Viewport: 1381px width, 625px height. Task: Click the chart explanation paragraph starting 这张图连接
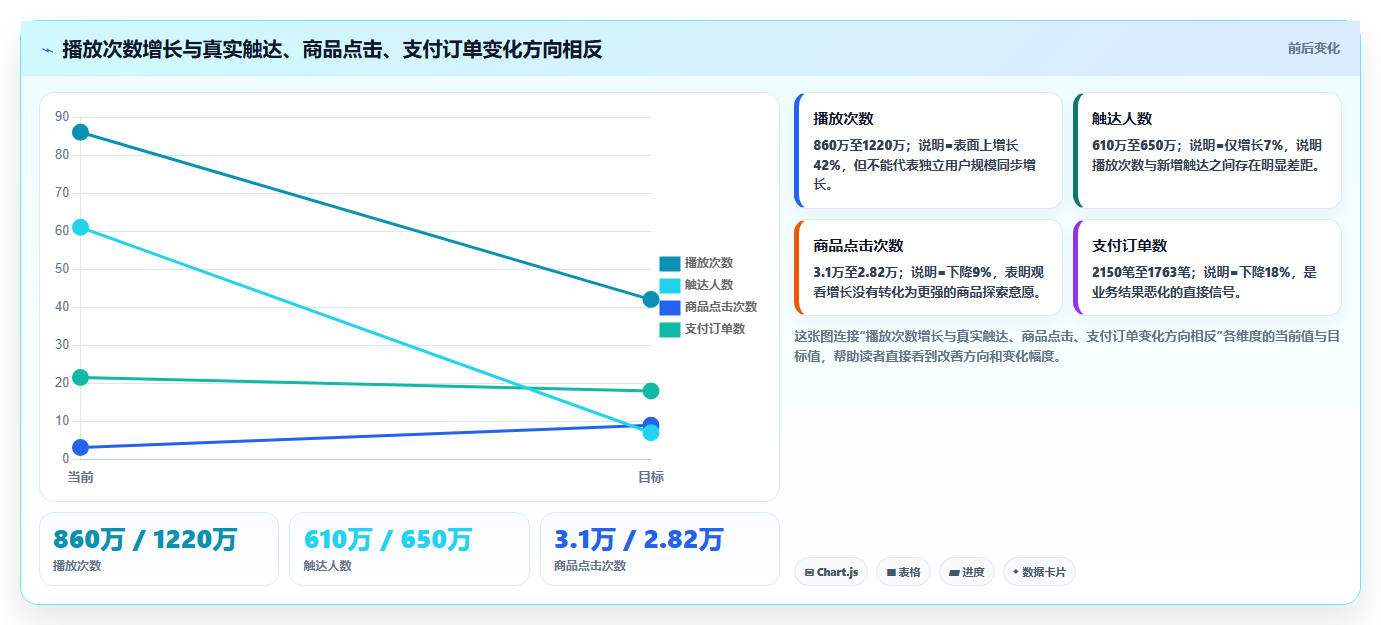coord(1067,346)
